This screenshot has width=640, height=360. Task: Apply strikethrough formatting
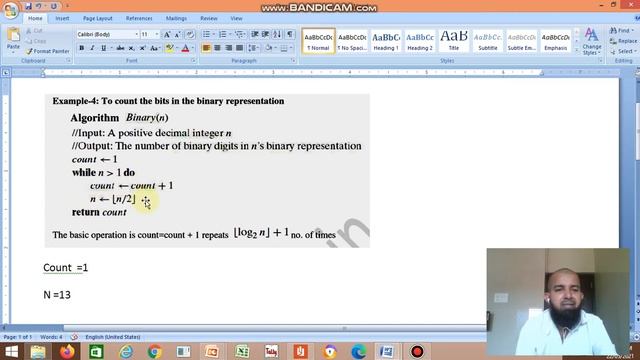click(x=120, y=48)
